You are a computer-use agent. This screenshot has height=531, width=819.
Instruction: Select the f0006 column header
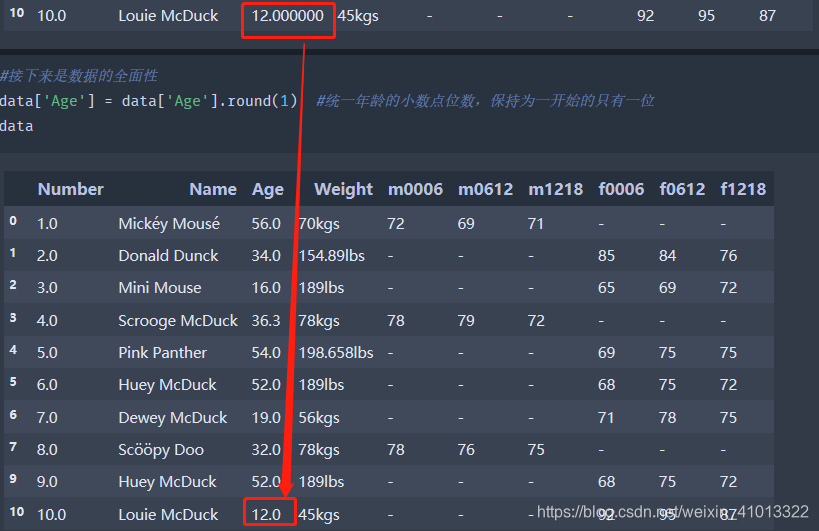[x=622, y=189]
